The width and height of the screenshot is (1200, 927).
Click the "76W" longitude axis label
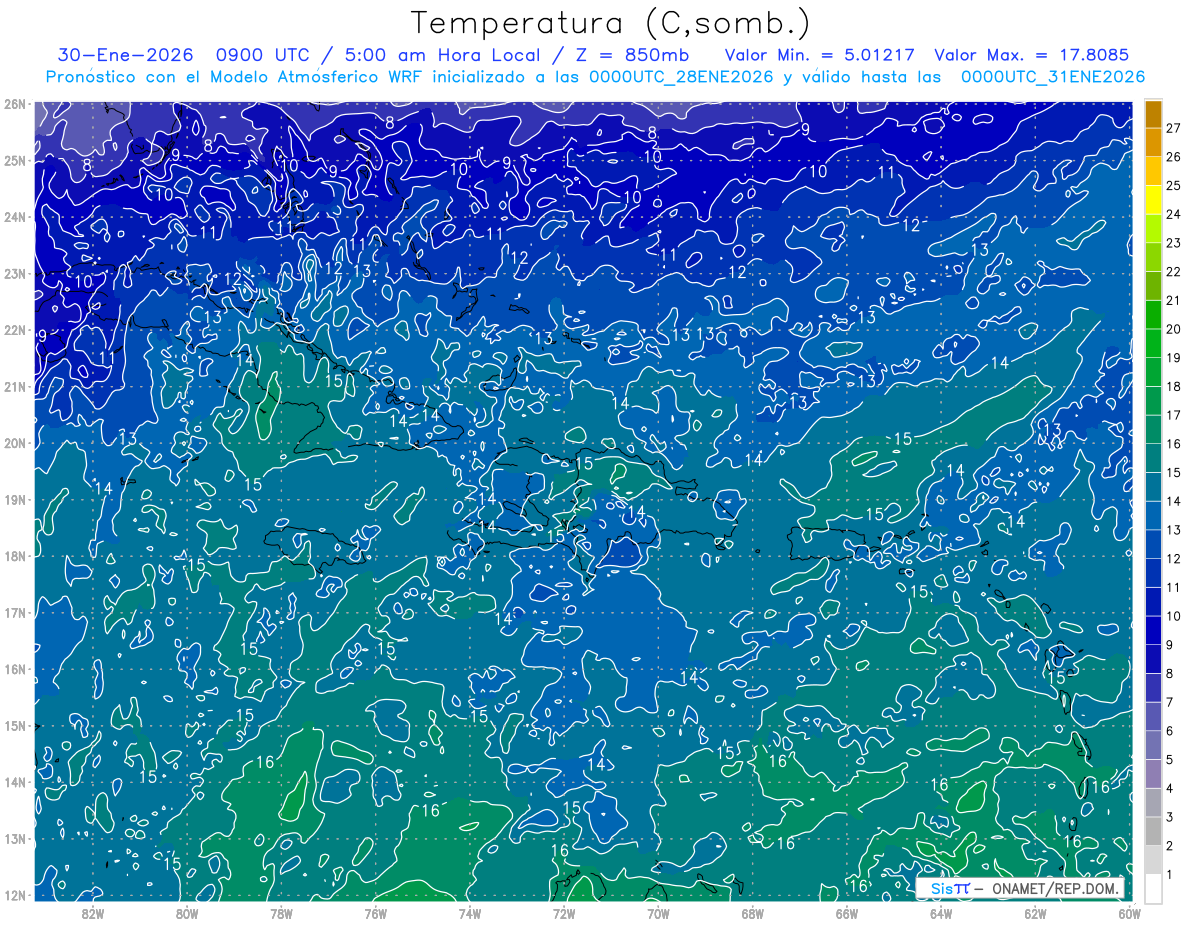[x=376, y=912]
